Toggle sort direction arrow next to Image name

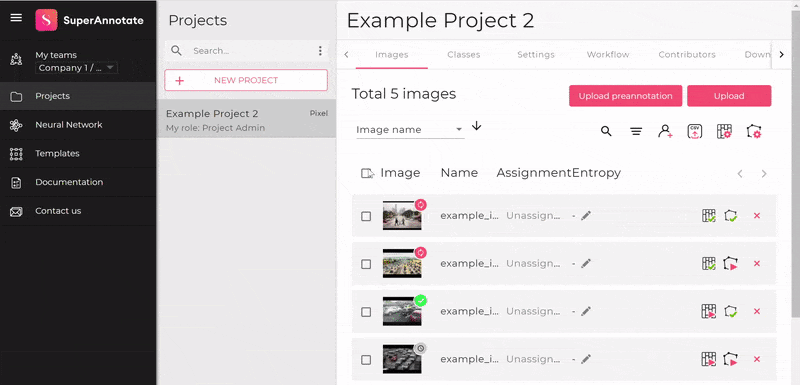[476, 126]
